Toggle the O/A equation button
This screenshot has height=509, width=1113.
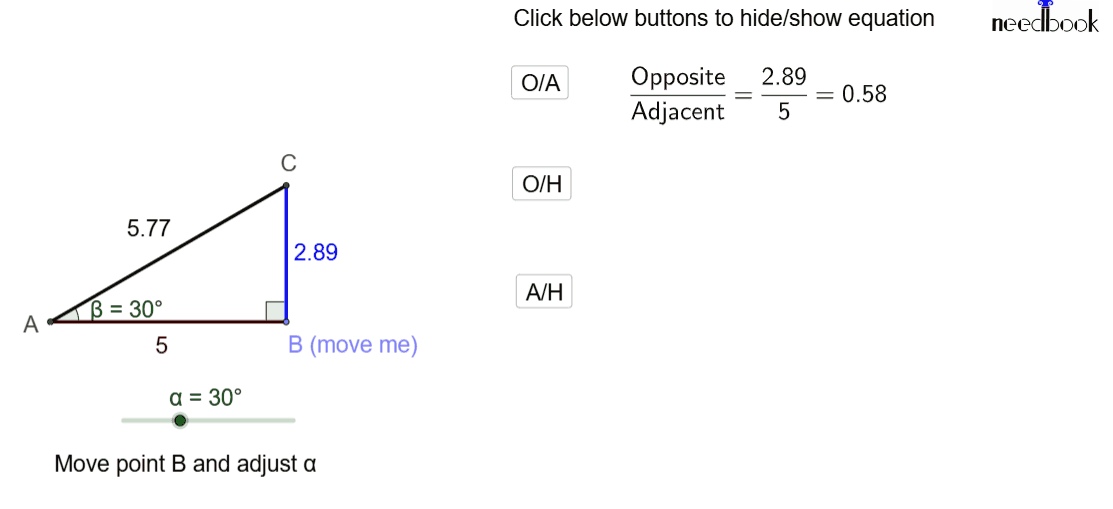click(x=540, y=83)
